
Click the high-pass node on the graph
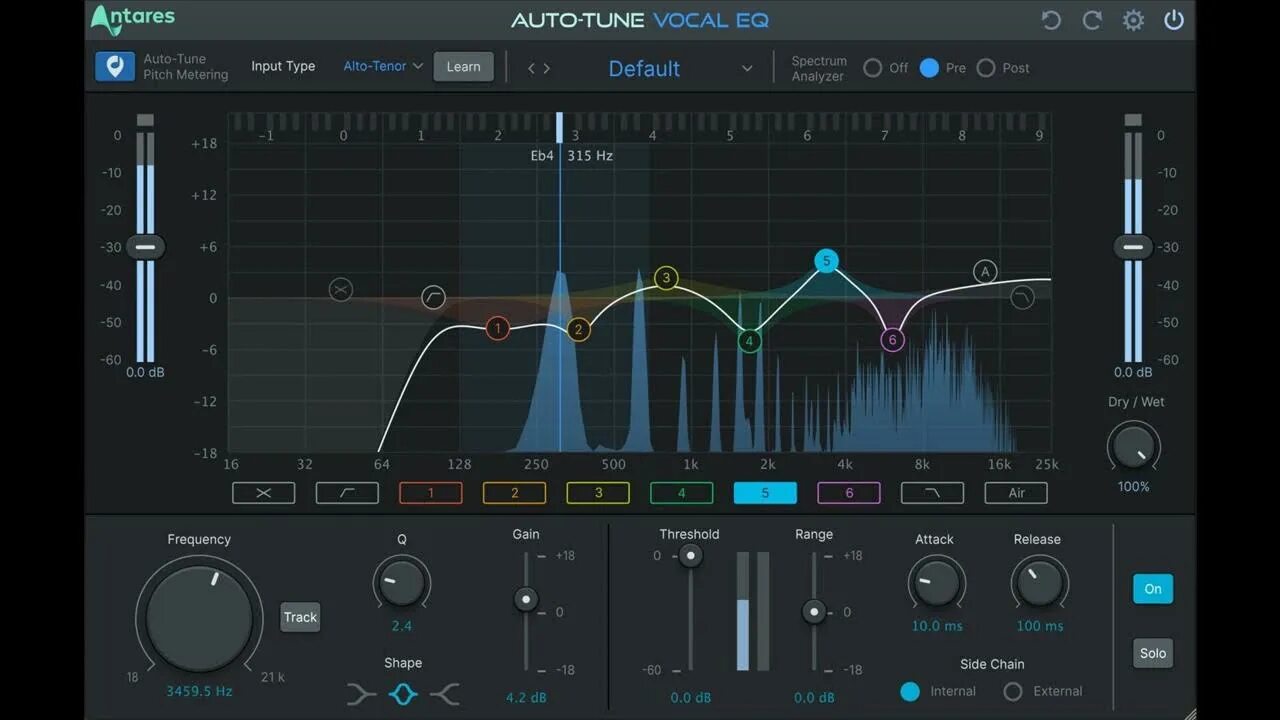pyautogui.click(x=433, y=297)
